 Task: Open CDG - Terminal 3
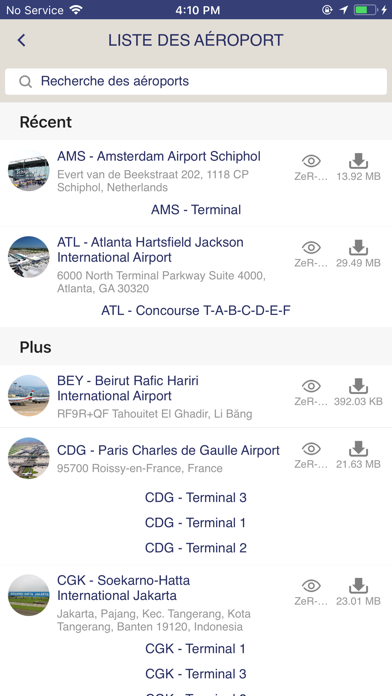pos(196,498)
